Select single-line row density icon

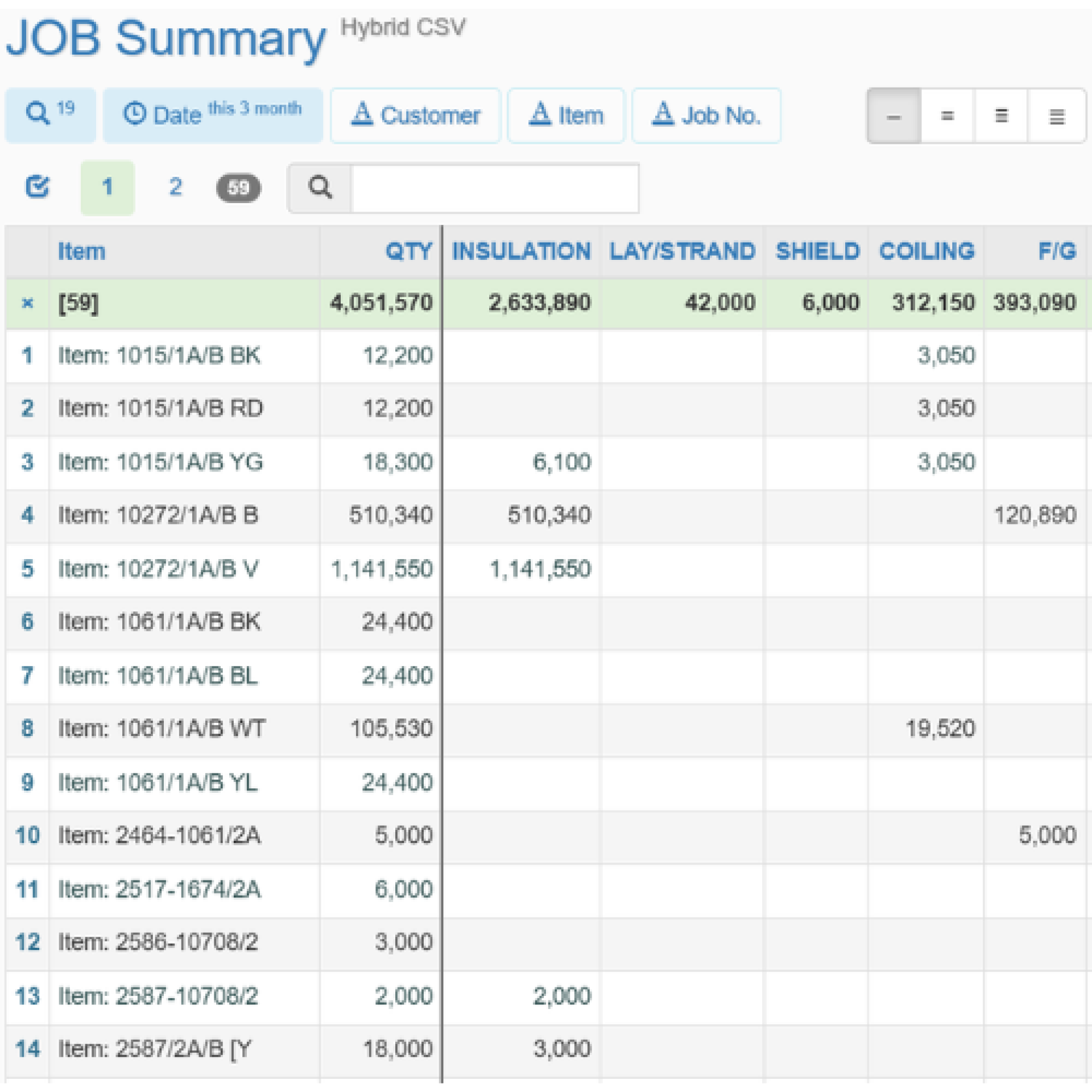(x=894, y=116)
